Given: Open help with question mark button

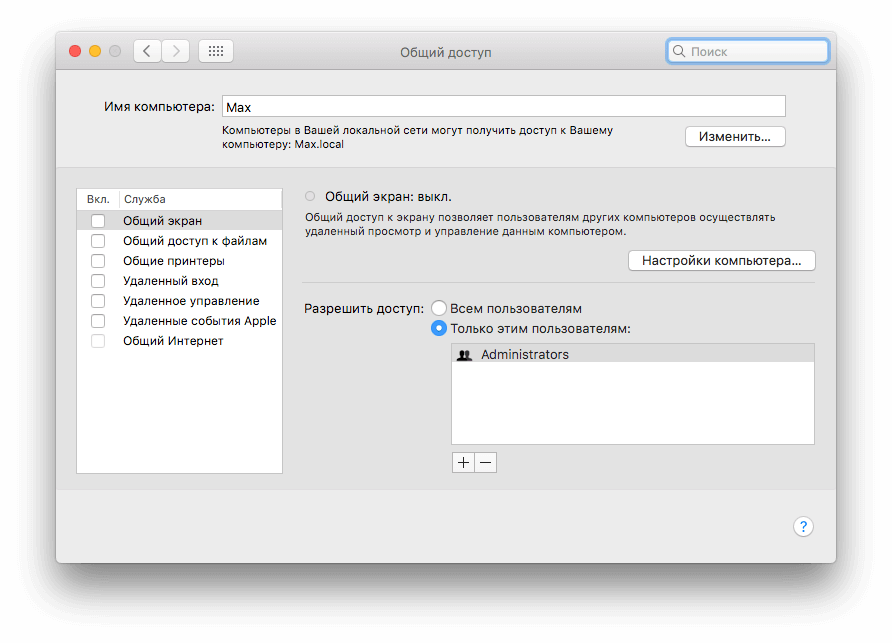Looking at the screenshot, I should pyautogui.click(x=803, y=527).
